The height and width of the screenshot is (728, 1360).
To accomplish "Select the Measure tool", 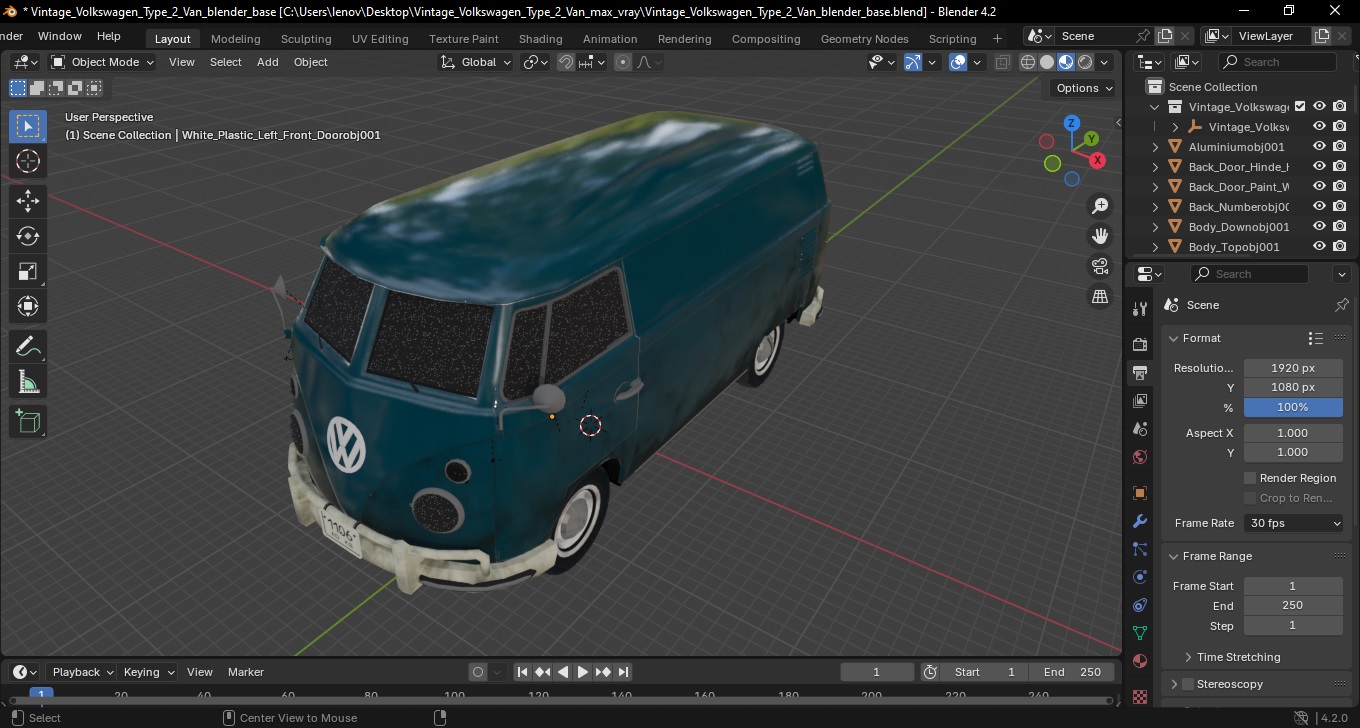I will 28,382.
